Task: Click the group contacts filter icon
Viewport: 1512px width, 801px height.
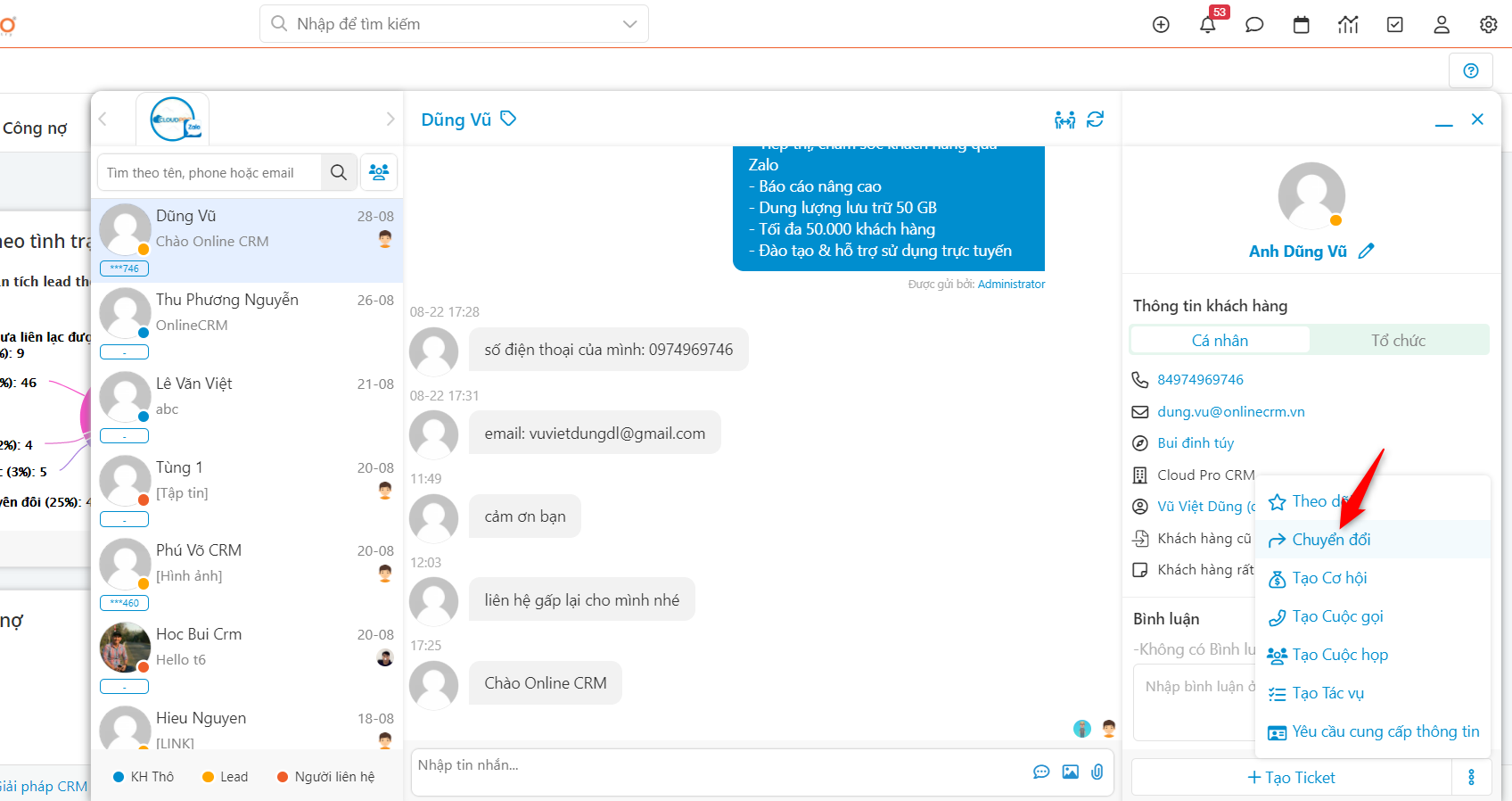Action: (x=379, y=172)
